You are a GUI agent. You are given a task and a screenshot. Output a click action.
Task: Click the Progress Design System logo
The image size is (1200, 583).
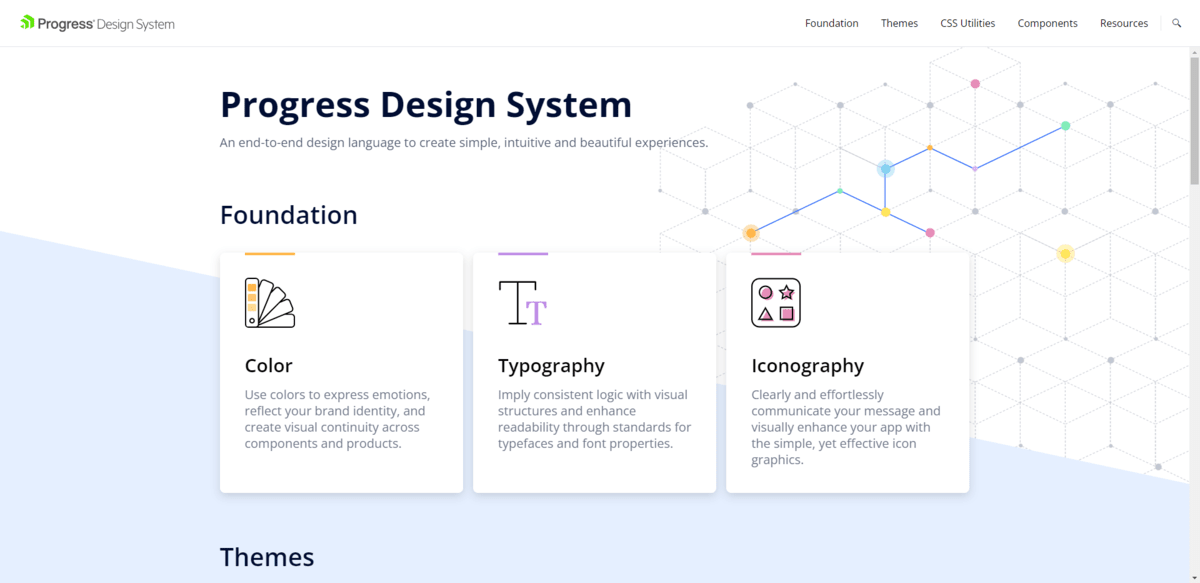(97, 23)
